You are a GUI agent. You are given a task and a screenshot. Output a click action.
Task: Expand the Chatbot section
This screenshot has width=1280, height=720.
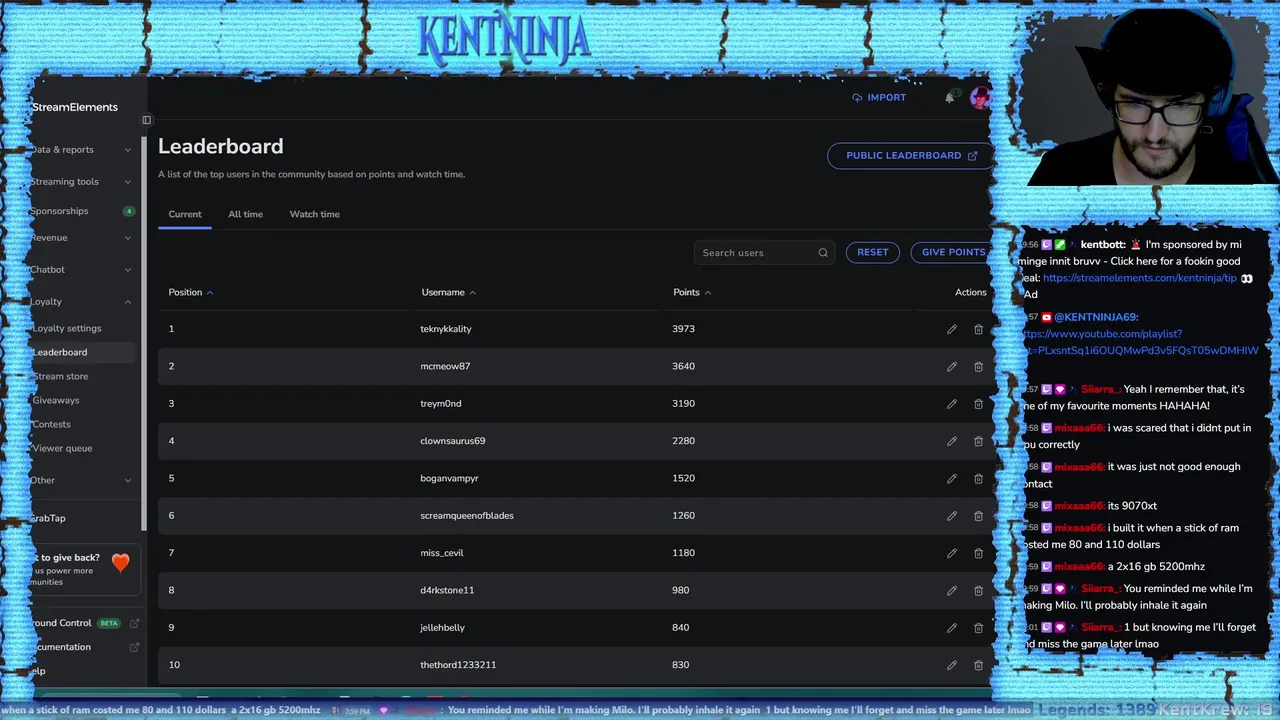pos(80,270)
